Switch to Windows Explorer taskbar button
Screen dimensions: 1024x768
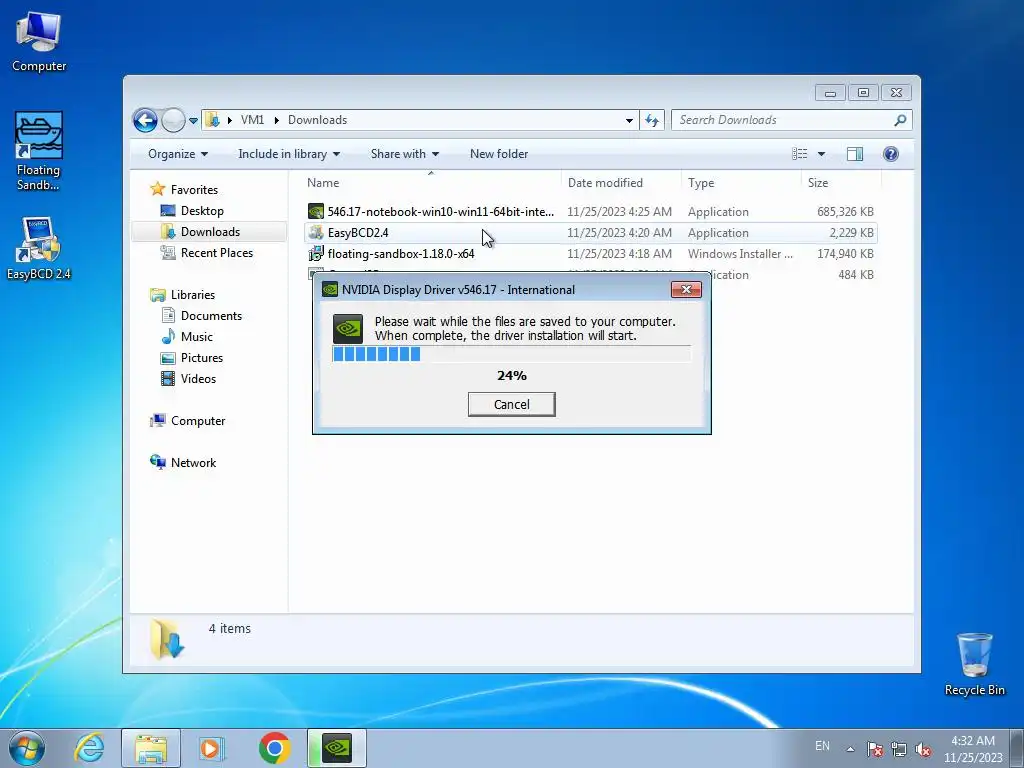point(151,748)
